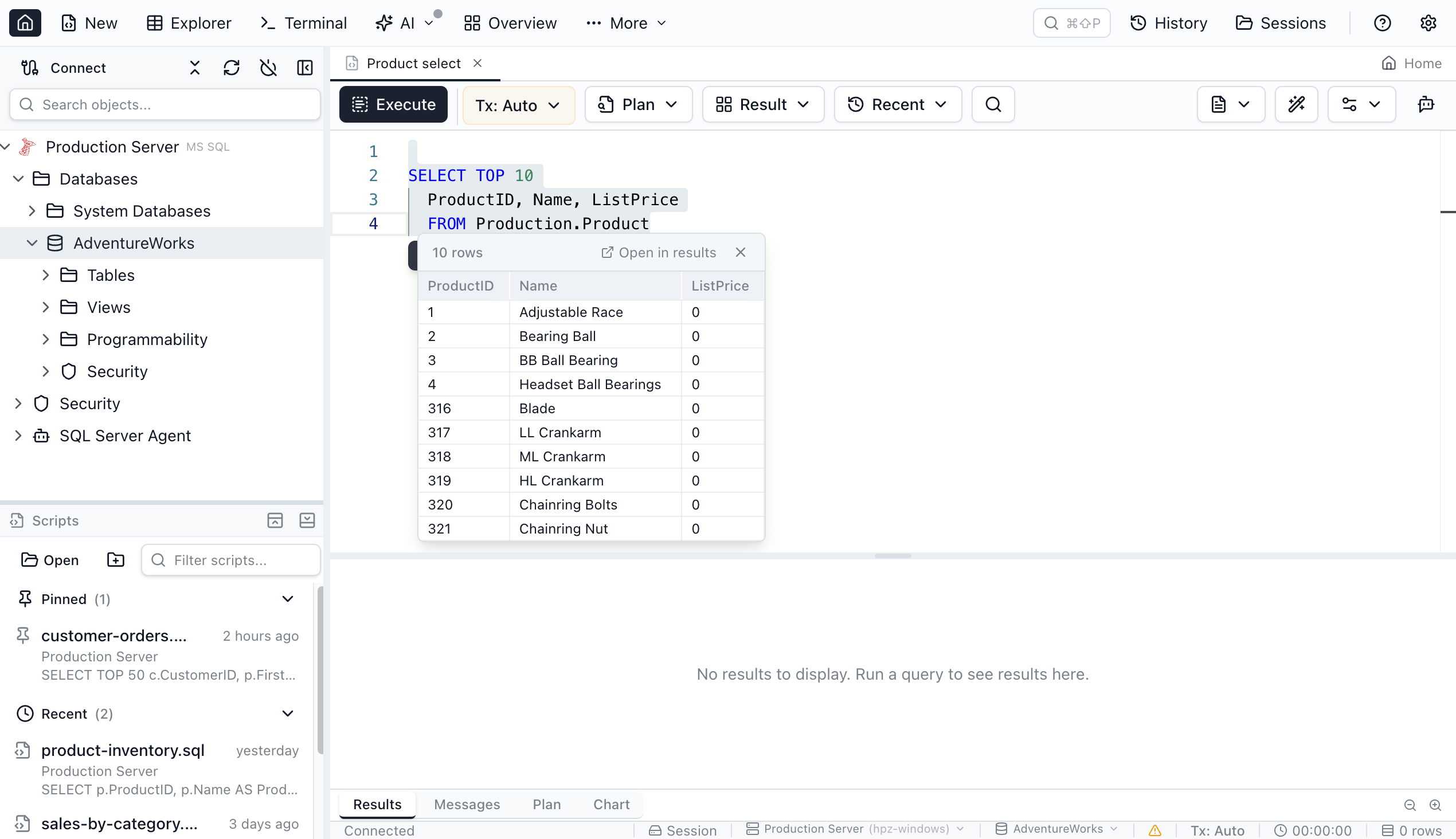1456x839 pixels.
Task: Click the new folder plus icon
Action: point(116,560)
